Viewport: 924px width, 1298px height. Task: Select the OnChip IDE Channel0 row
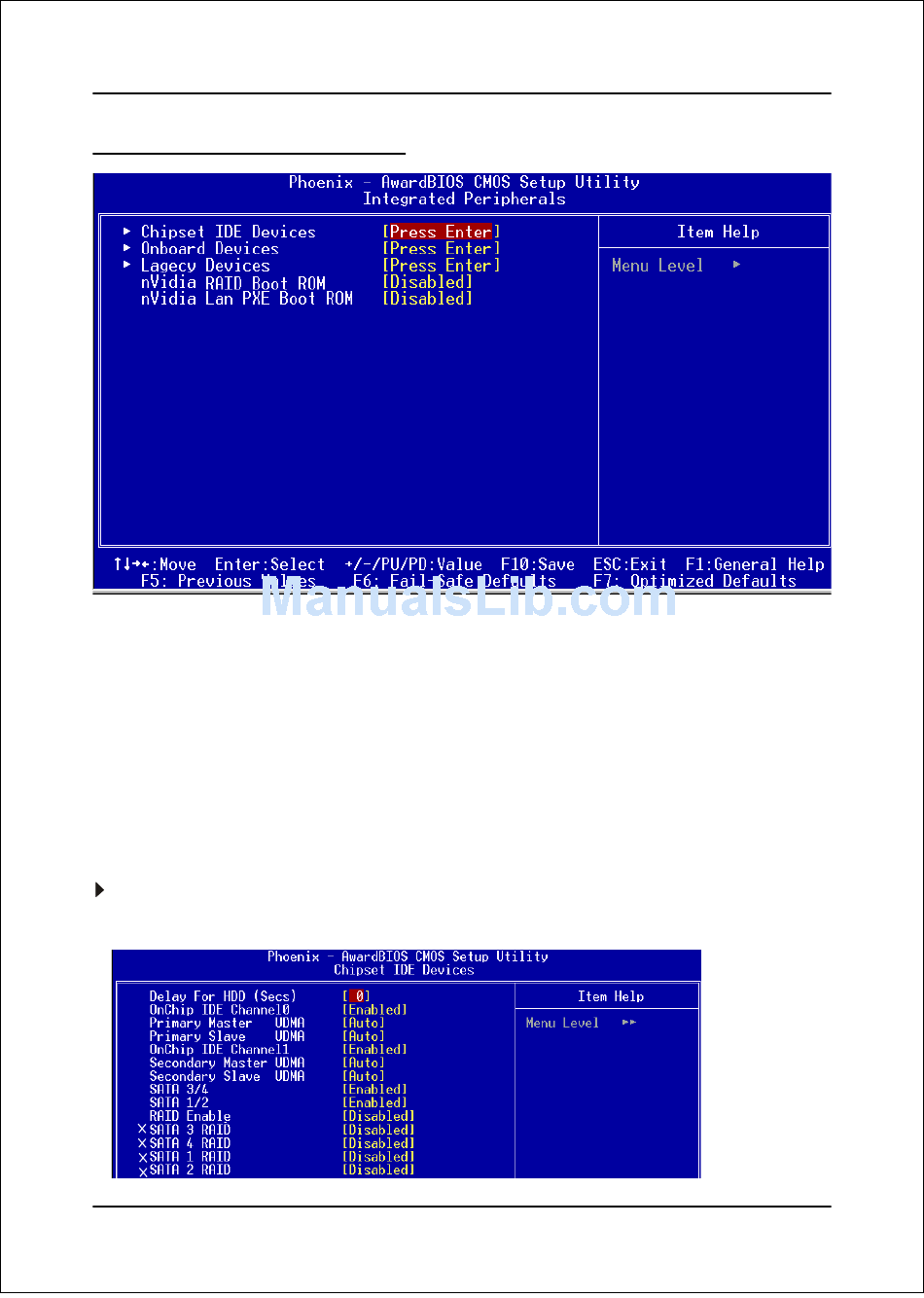[220, 1010]
